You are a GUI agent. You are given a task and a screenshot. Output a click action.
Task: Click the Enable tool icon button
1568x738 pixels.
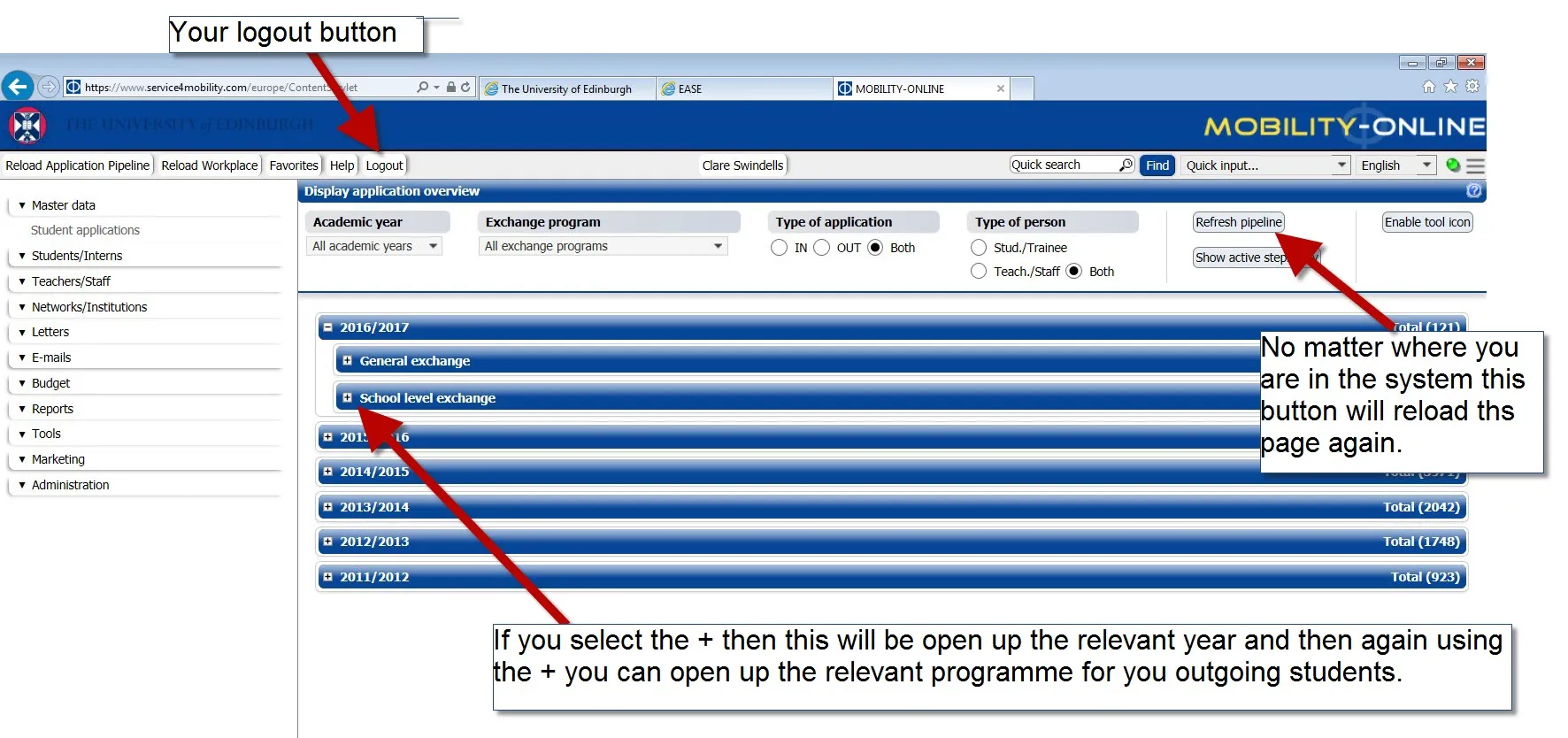click(1428, 222)
